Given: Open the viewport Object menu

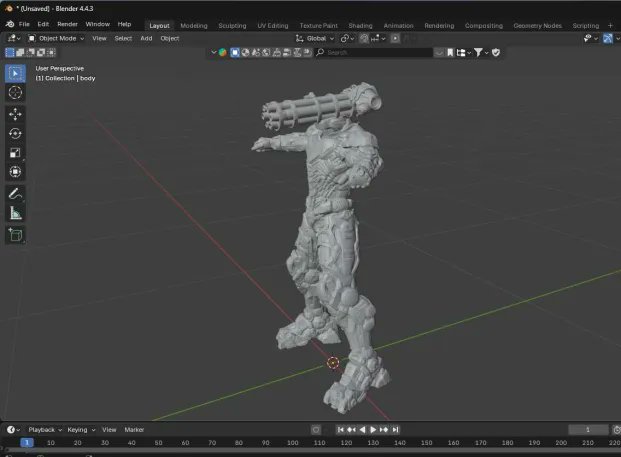Looking at the screenshot, I should (x=170, y=38).
